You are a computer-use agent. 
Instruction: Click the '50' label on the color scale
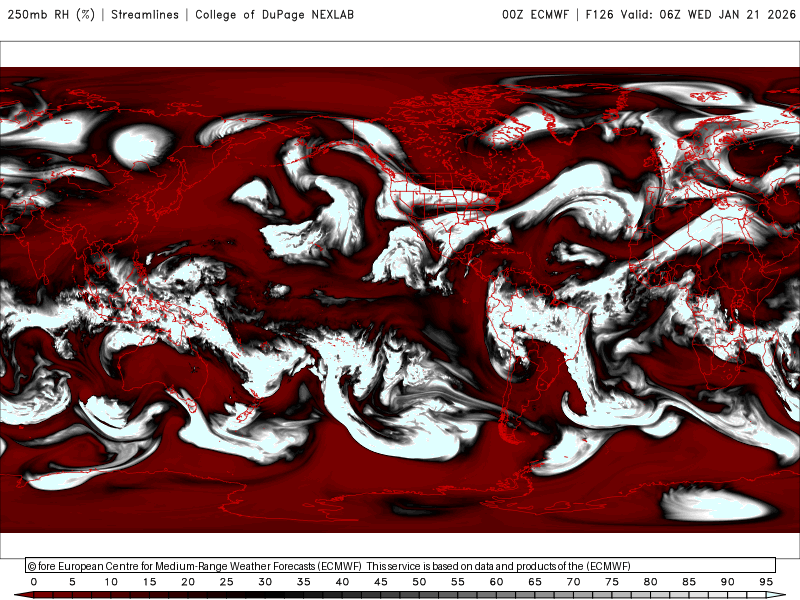[419, 582]
